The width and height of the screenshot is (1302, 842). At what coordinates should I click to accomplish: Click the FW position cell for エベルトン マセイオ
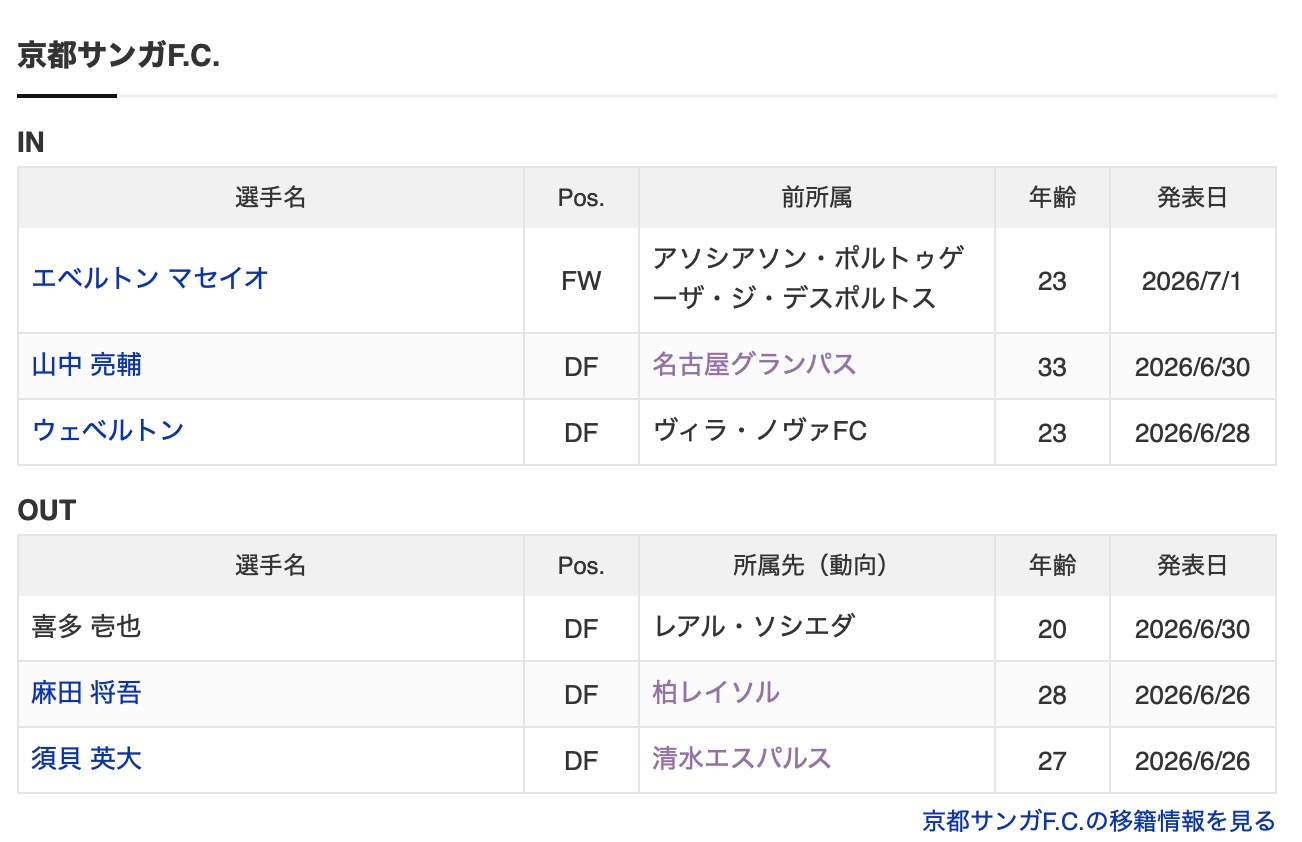[x=581, y=281]
